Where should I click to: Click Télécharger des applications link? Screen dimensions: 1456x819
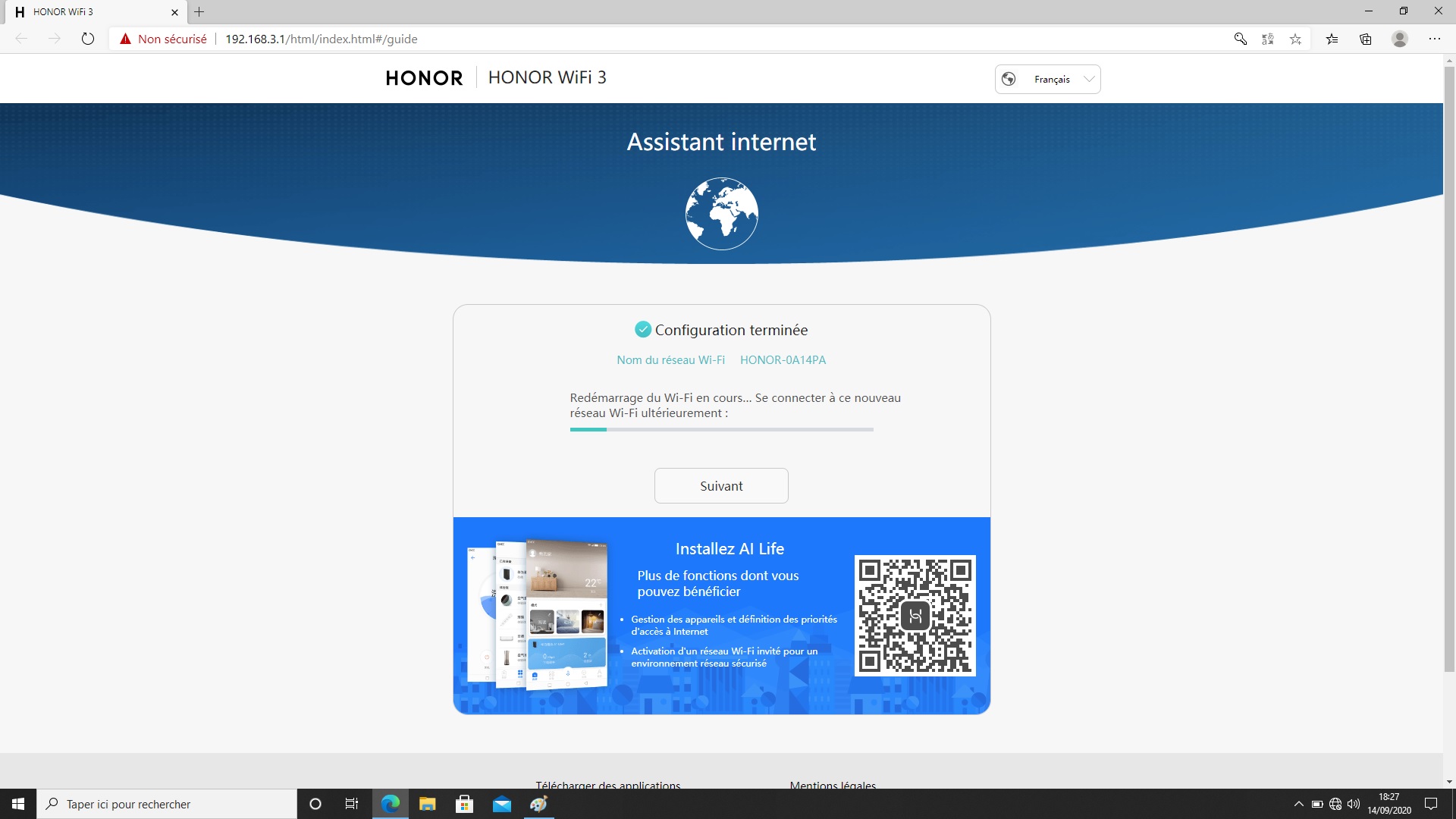(608, 785)
